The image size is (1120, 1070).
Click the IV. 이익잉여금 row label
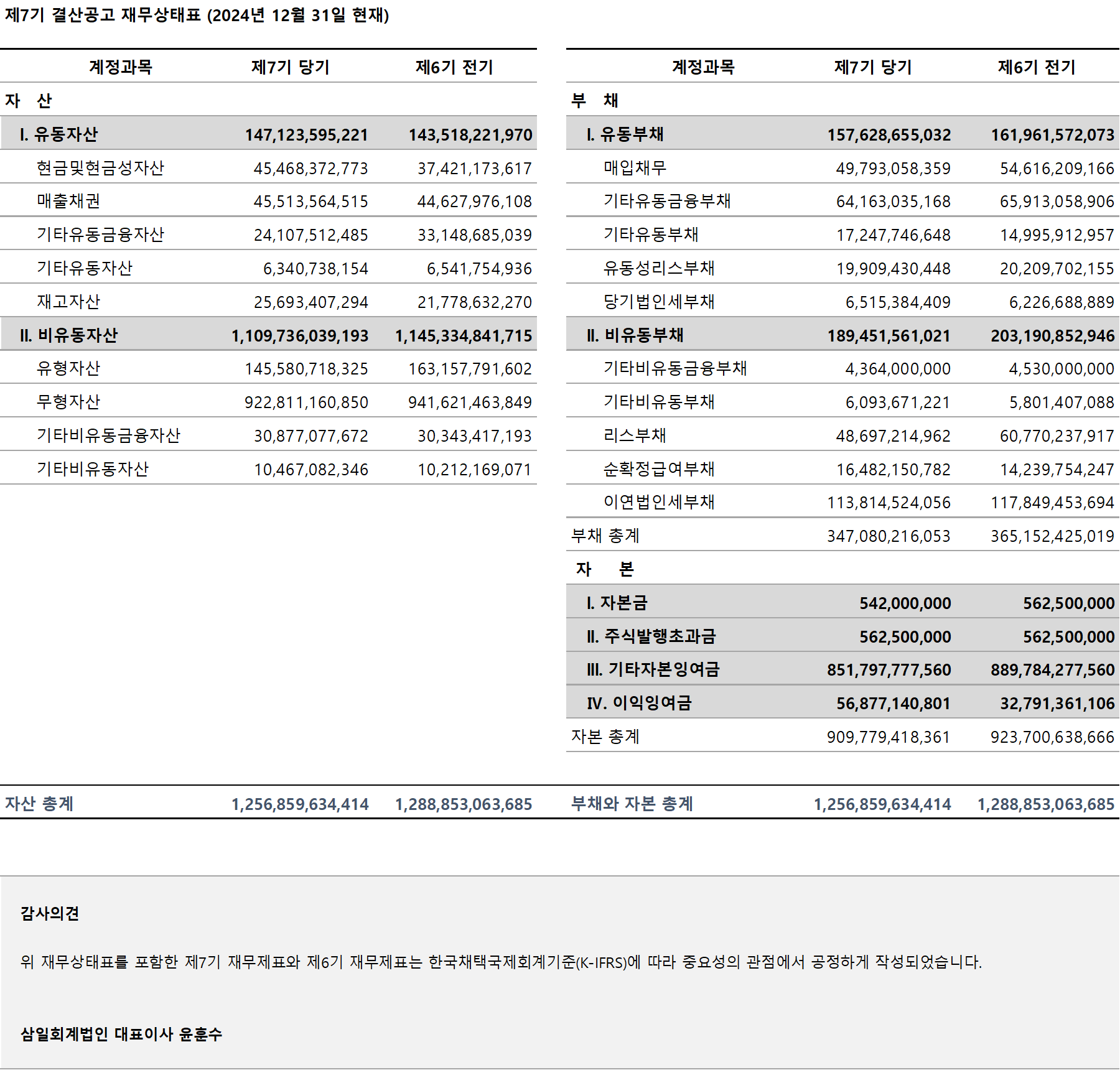(x=640, y=703)
